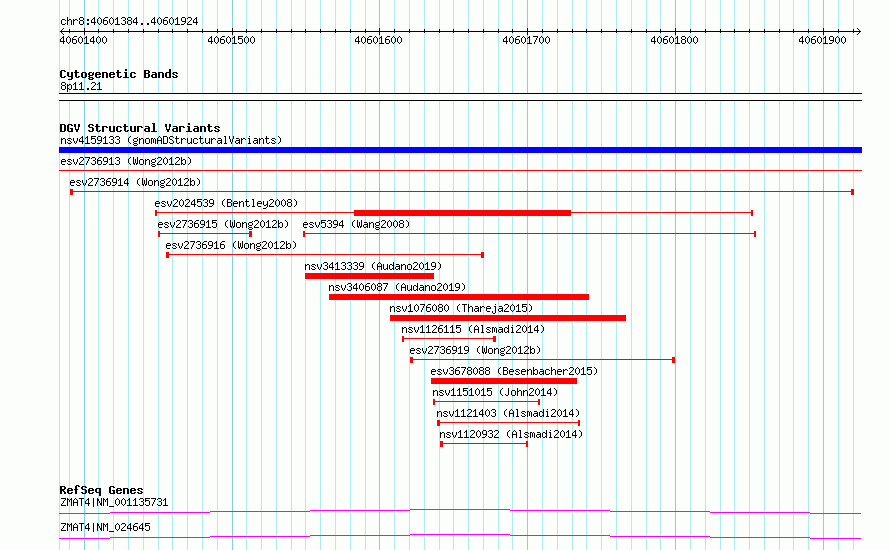Viewport: 890px width, 550px height.
Task: Open esv2736915 (Wong2012b) variant
Action: click(x=223, y=224)
